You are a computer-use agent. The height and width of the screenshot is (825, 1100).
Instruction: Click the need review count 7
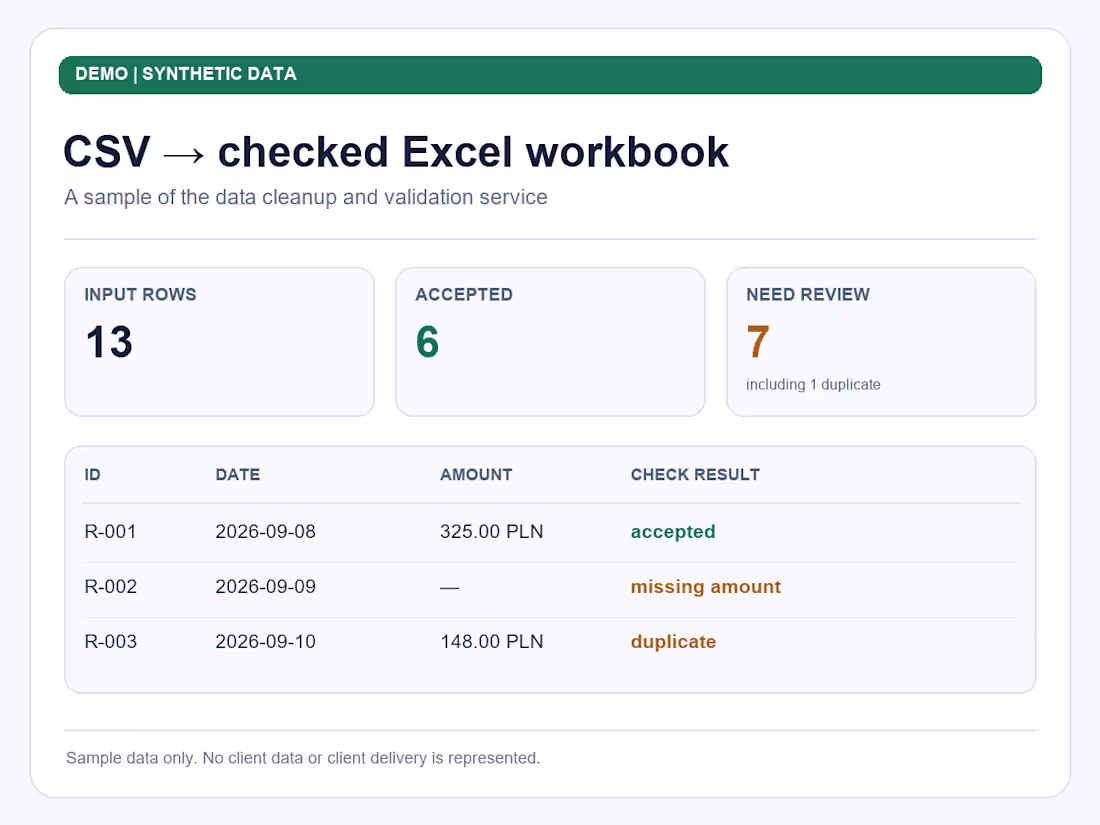(758, 342)
